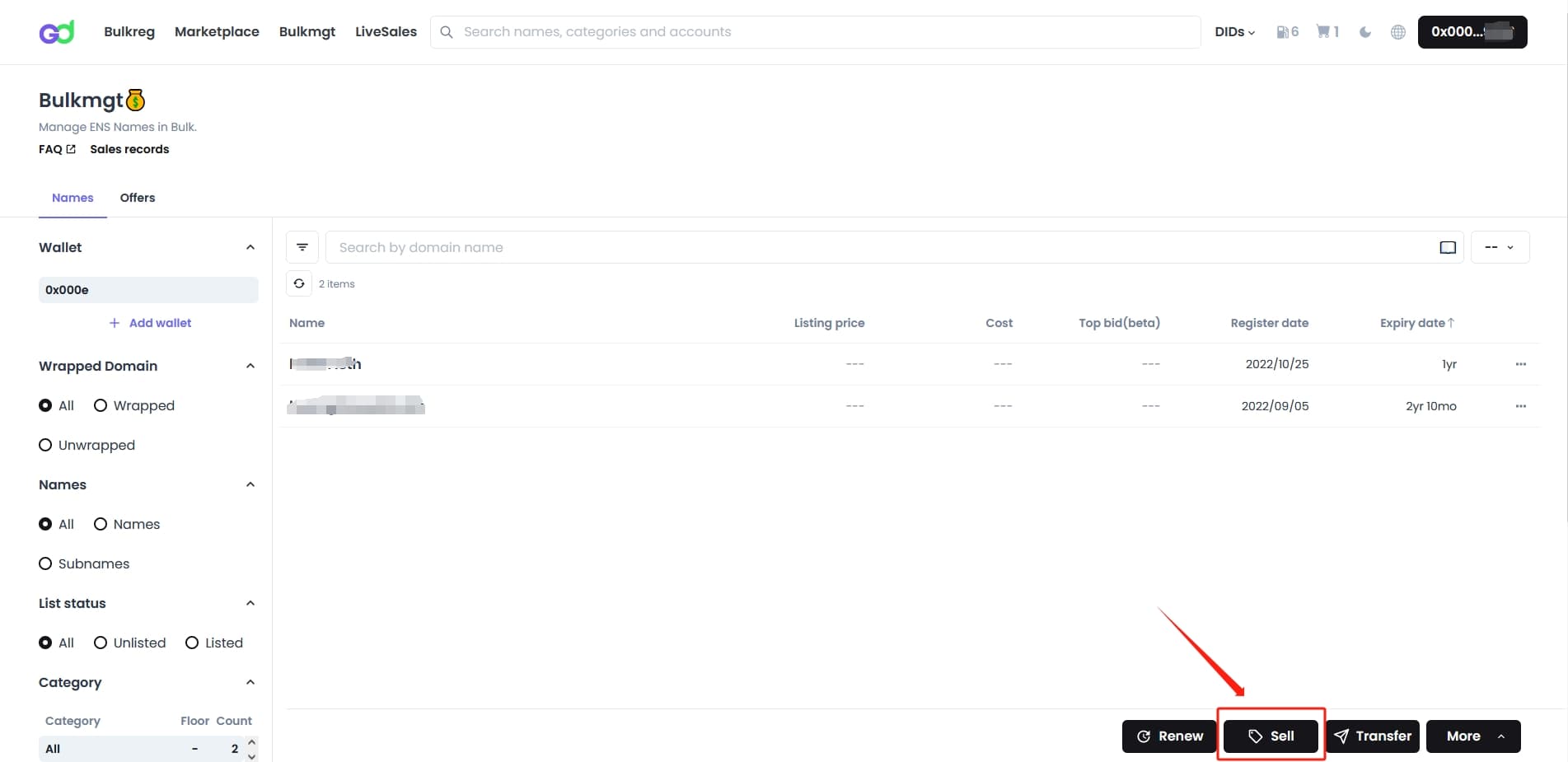The image size is (1568, 762).
Task: Select All under List status
Action: tap(45, 643)
